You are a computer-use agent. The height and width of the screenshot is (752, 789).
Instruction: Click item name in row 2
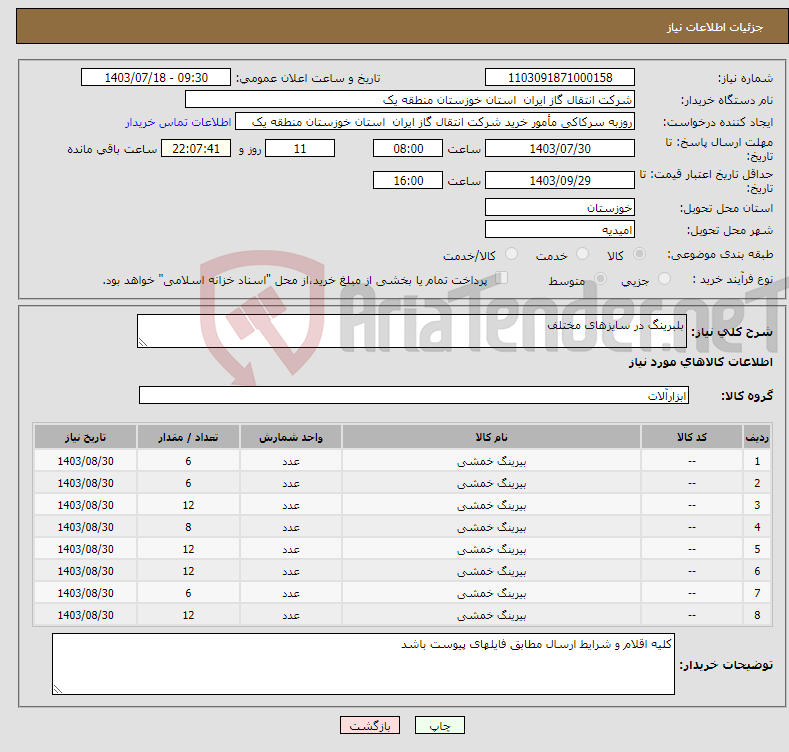coord(491,483)
